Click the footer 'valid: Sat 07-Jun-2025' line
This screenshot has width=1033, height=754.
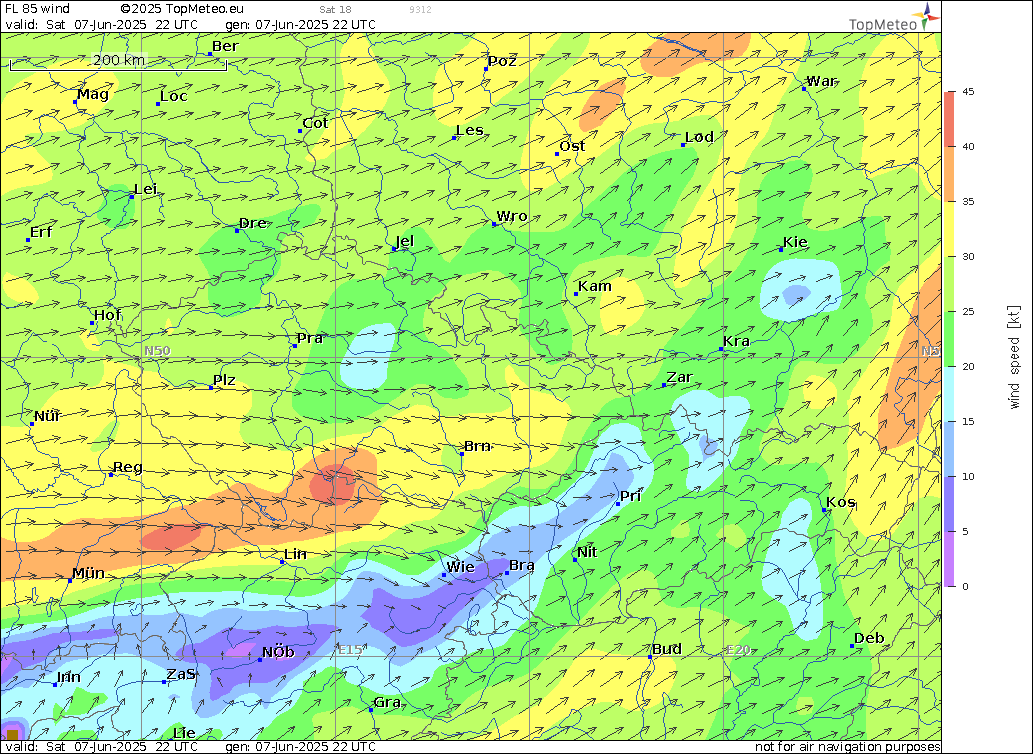101,747
